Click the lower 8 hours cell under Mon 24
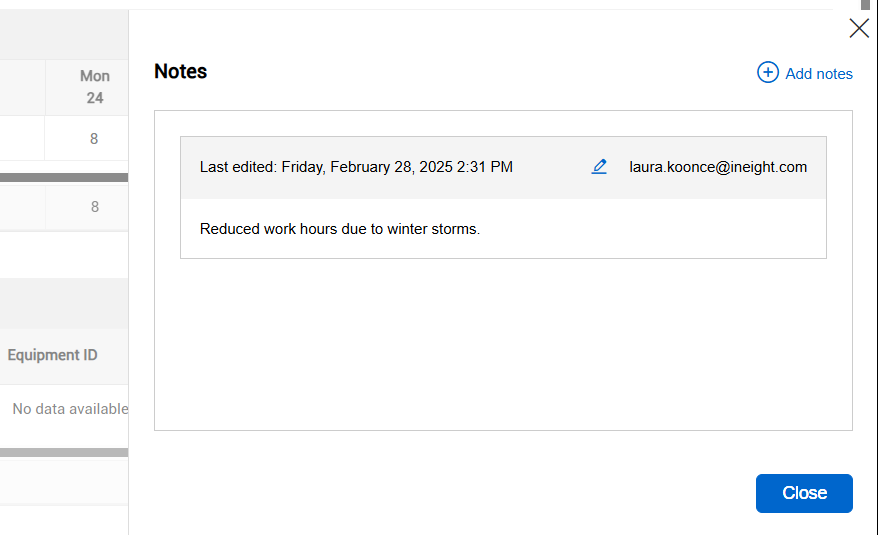 (95, 207)
